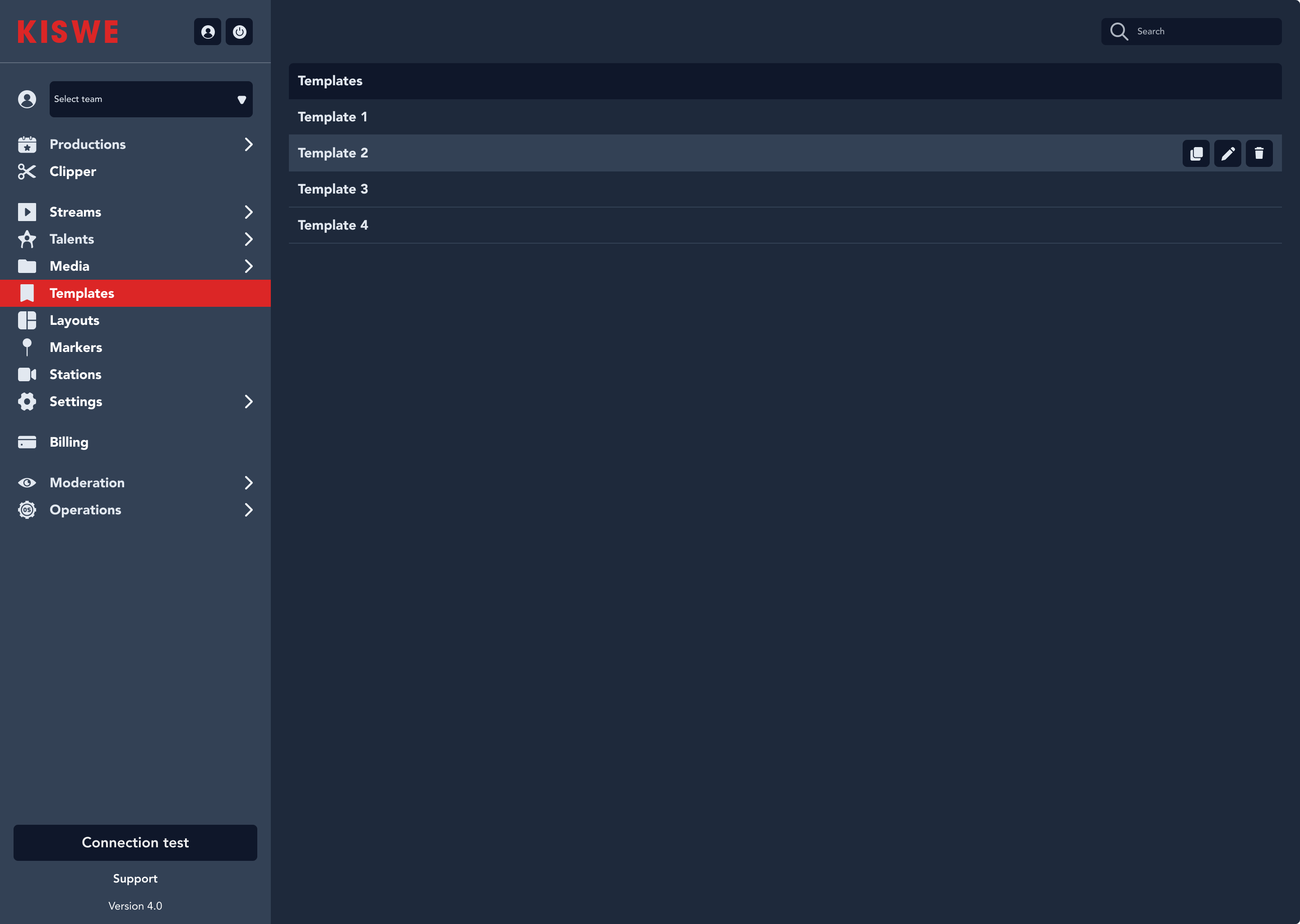Expand the Moderation submenu chevron

click(x=248, y=482)
